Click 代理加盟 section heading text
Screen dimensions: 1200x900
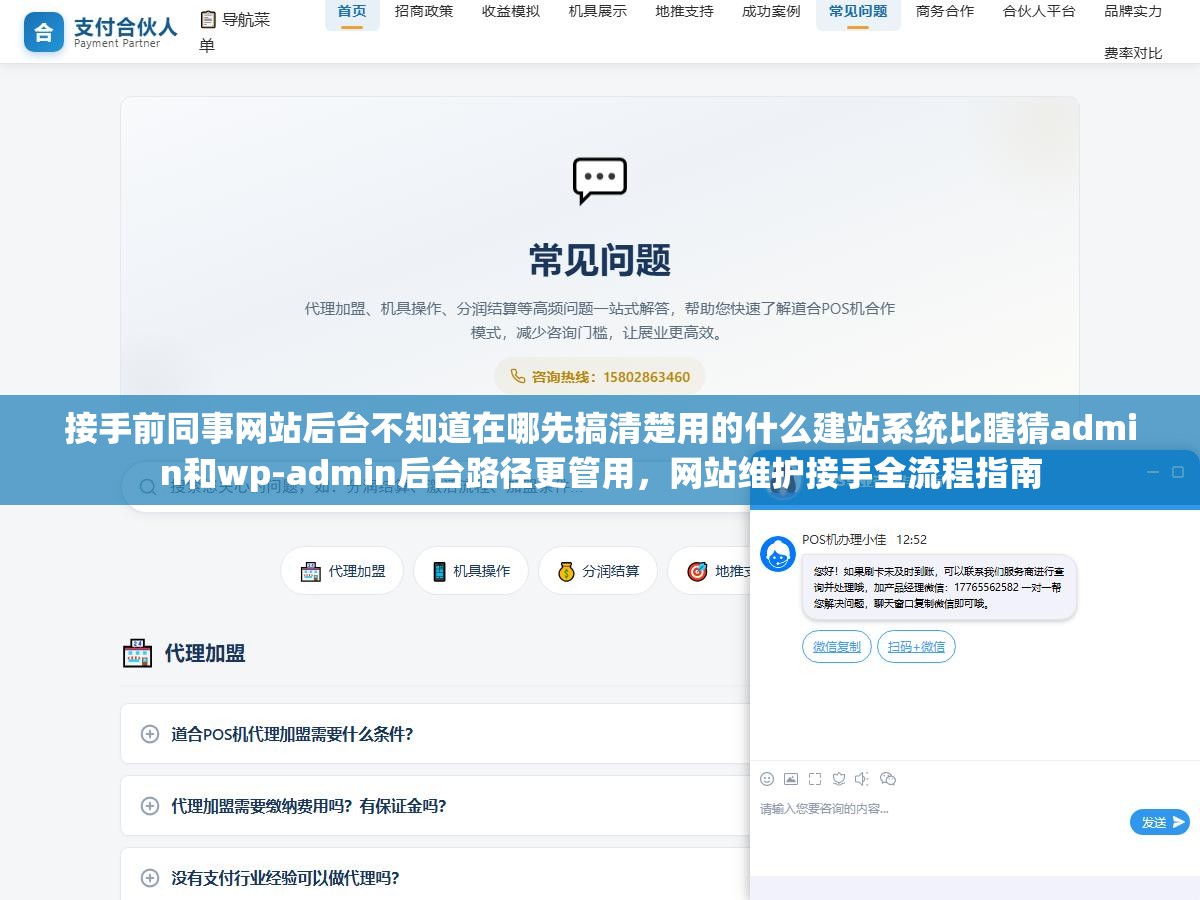[x=205, y=654]
